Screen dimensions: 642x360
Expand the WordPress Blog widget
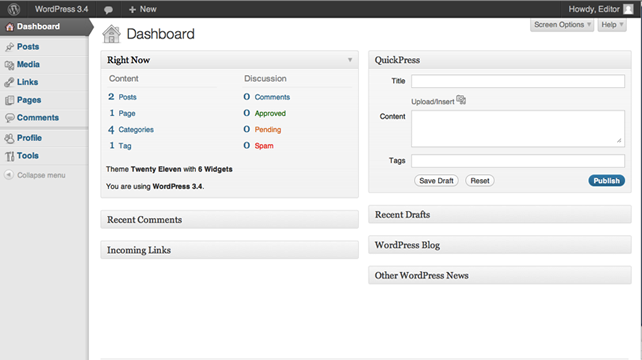coord(500,245)
